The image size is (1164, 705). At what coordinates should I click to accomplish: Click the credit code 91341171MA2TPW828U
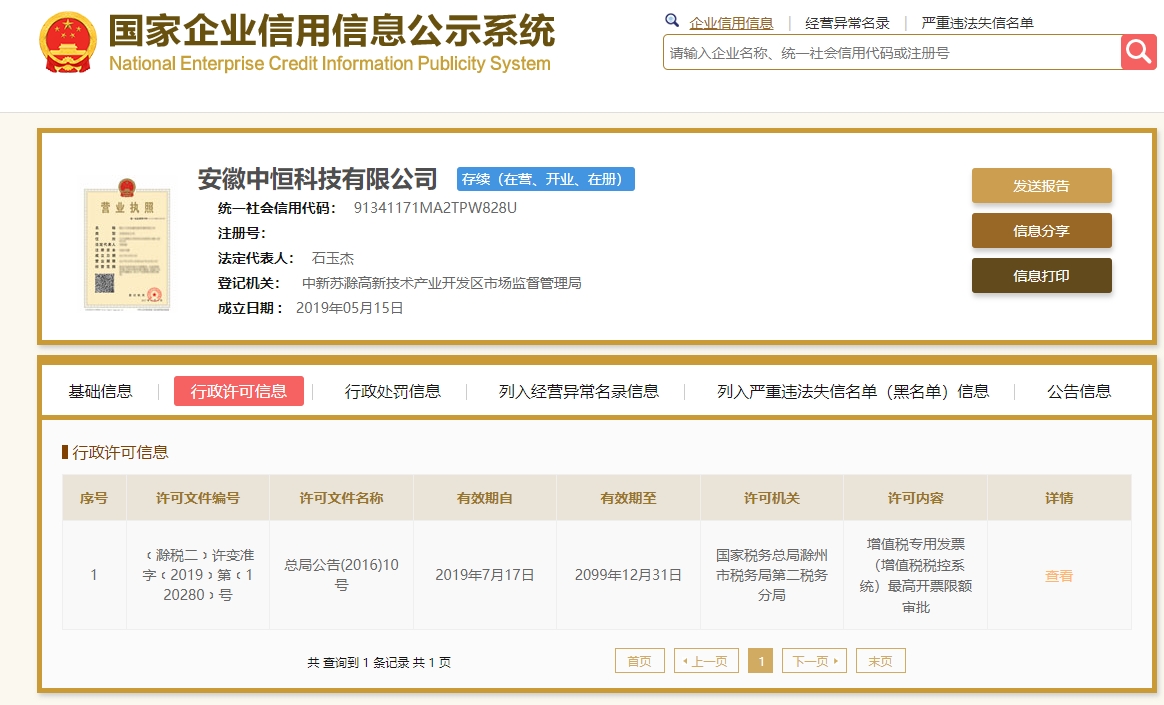pos(435,208)
